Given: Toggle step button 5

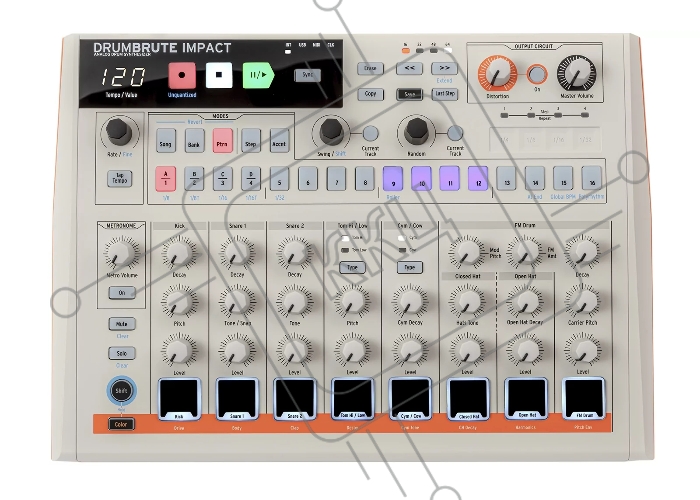Looking at the screenshot, I should pos(279,179).
